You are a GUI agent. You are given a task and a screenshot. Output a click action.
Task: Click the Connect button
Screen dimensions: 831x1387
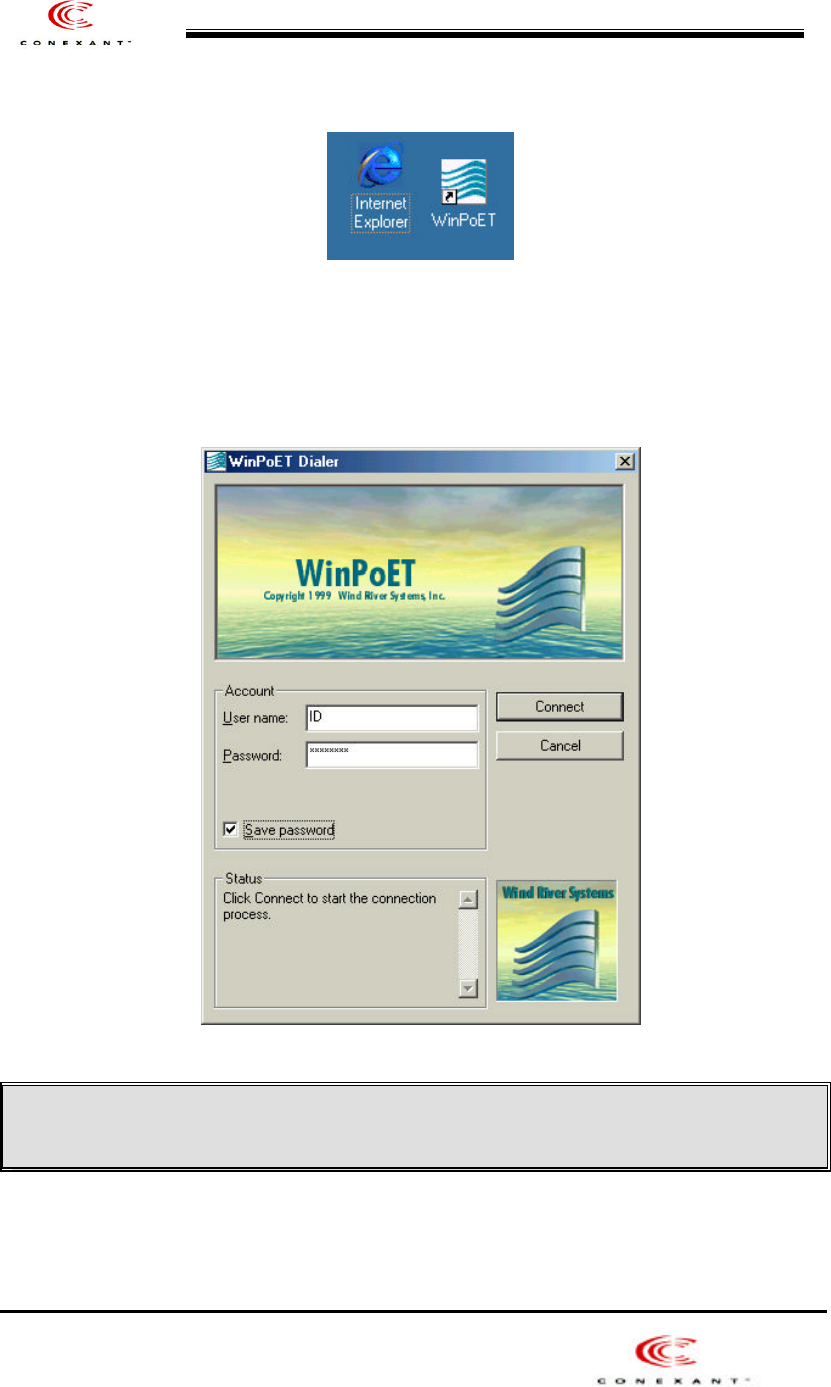pos(560,706)
